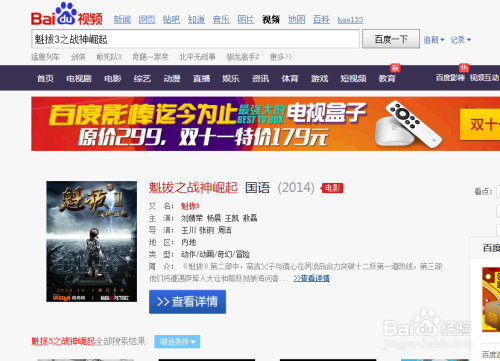Click the search input field

(195, 39)
